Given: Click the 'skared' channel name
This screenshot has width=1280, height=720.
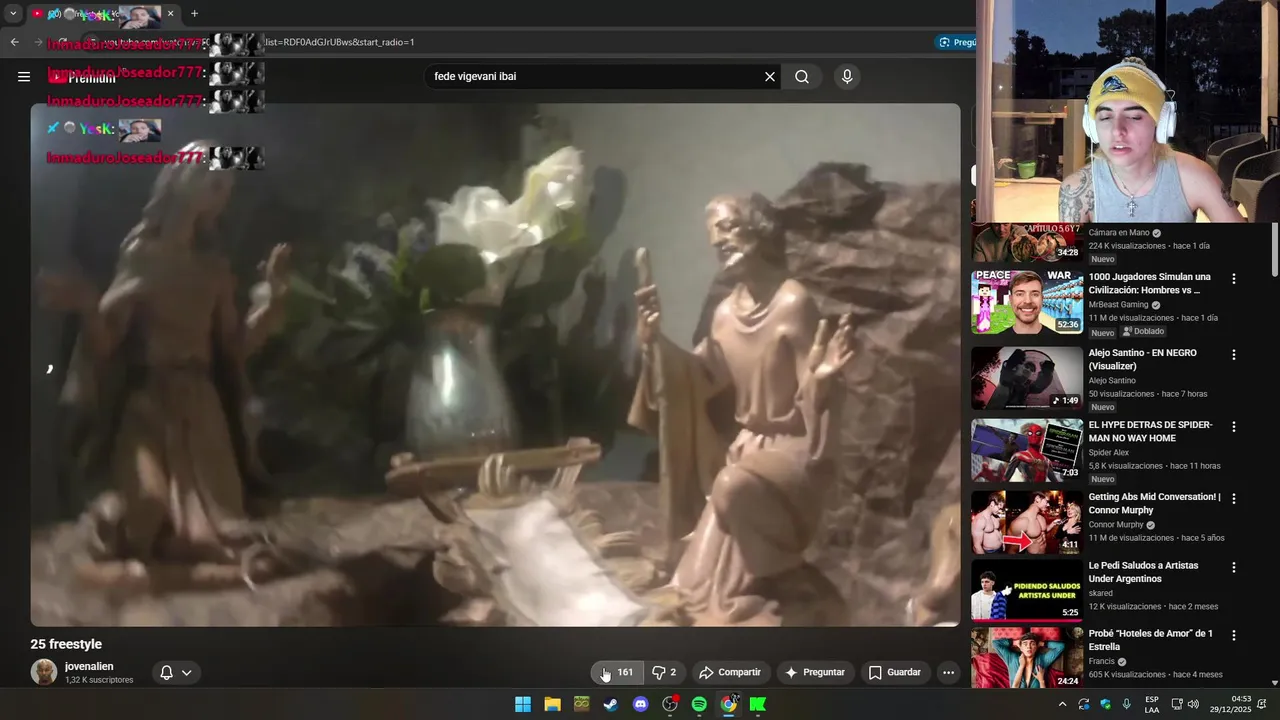Looking at the screenshot, I should point(1100,593).
